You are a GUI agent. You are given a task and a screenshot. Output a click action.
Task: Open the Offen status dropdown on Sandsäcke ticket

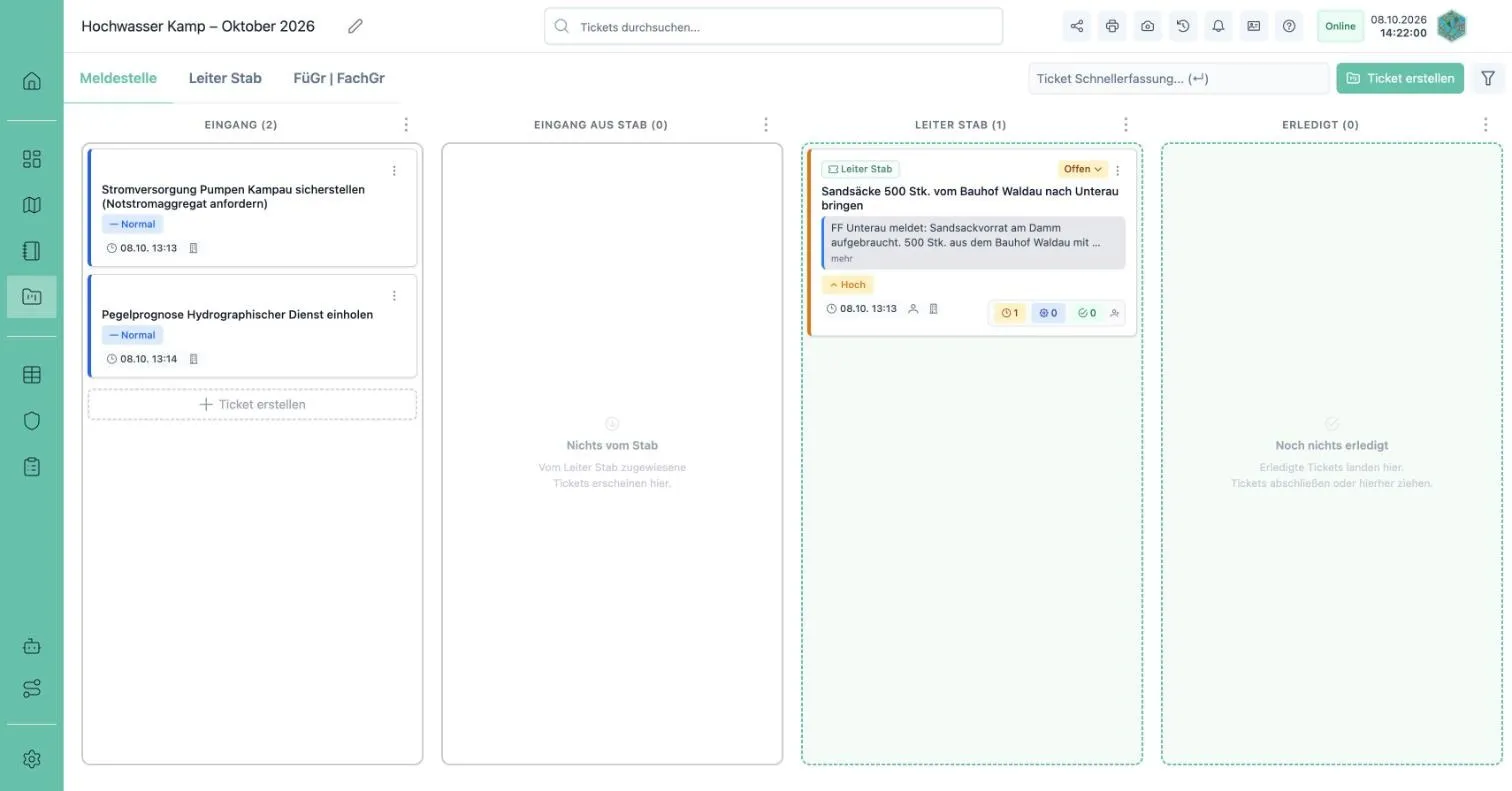coord(1083,169)
